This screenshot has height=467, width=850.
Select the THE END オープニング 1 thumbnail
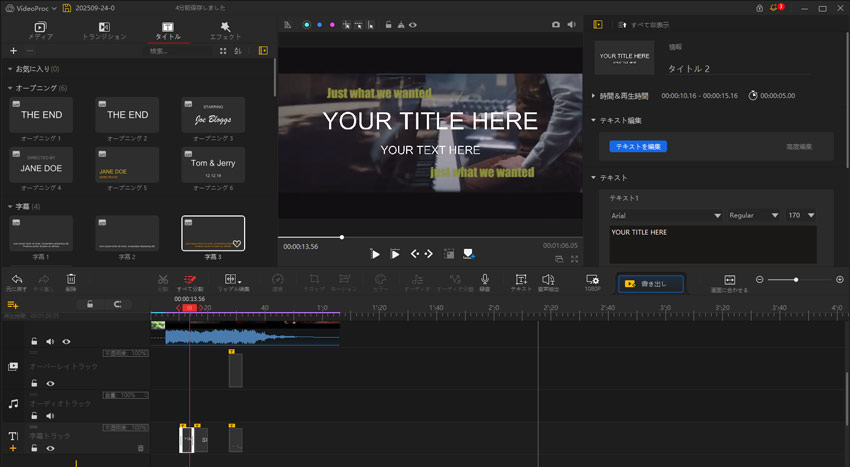[x=42, y=115]
